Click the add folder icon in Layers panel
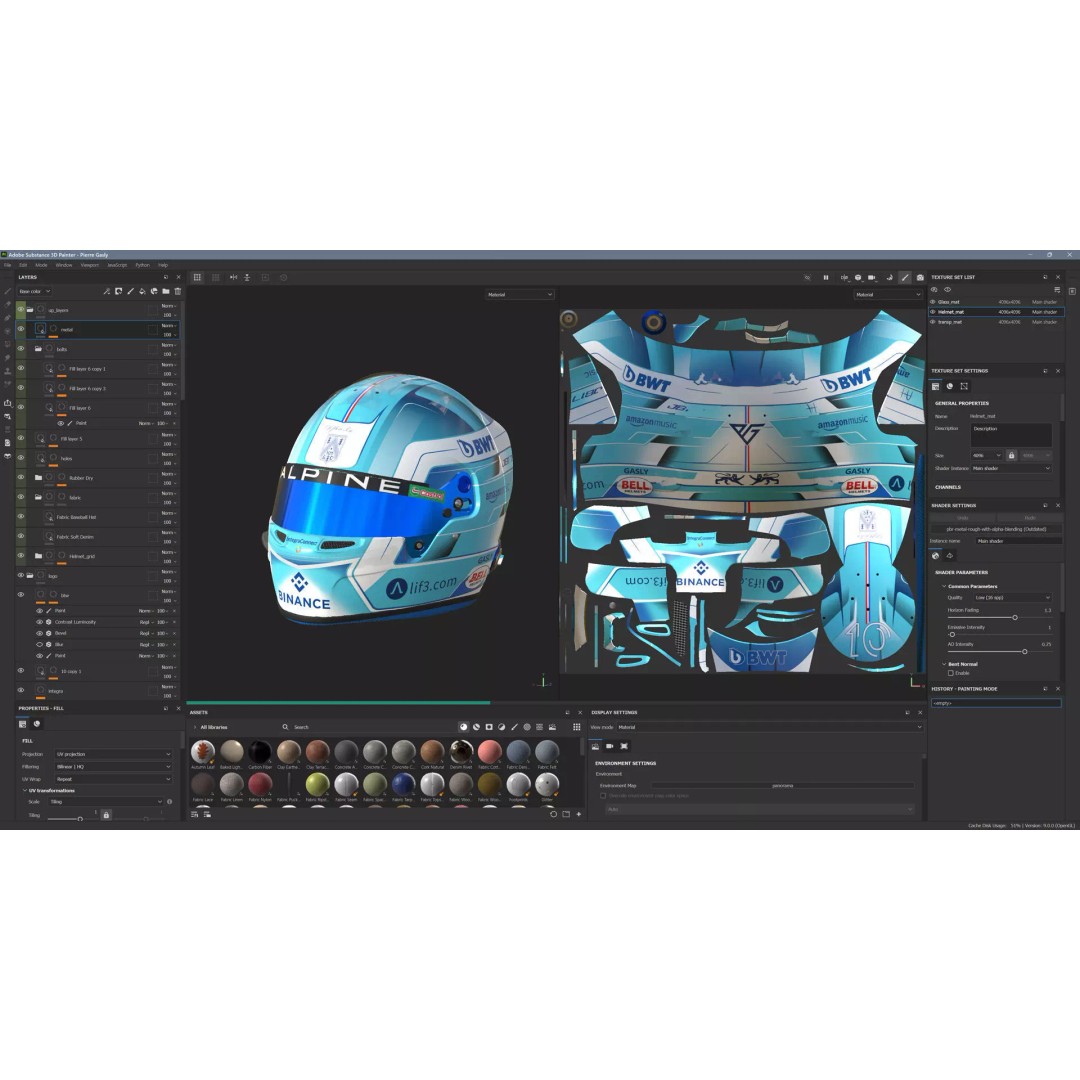The width and height of the screenshot is (1080, 1080). pyautogui.click(x=166, y=291)
